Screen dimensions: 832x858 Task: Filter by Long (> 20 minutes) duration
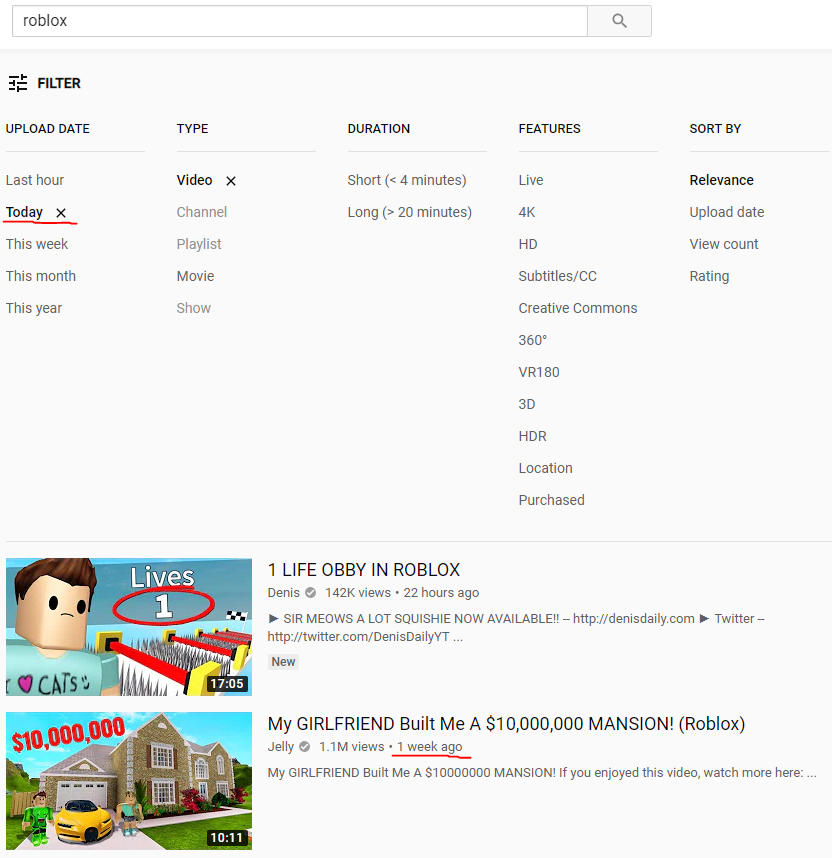(409, 212)
